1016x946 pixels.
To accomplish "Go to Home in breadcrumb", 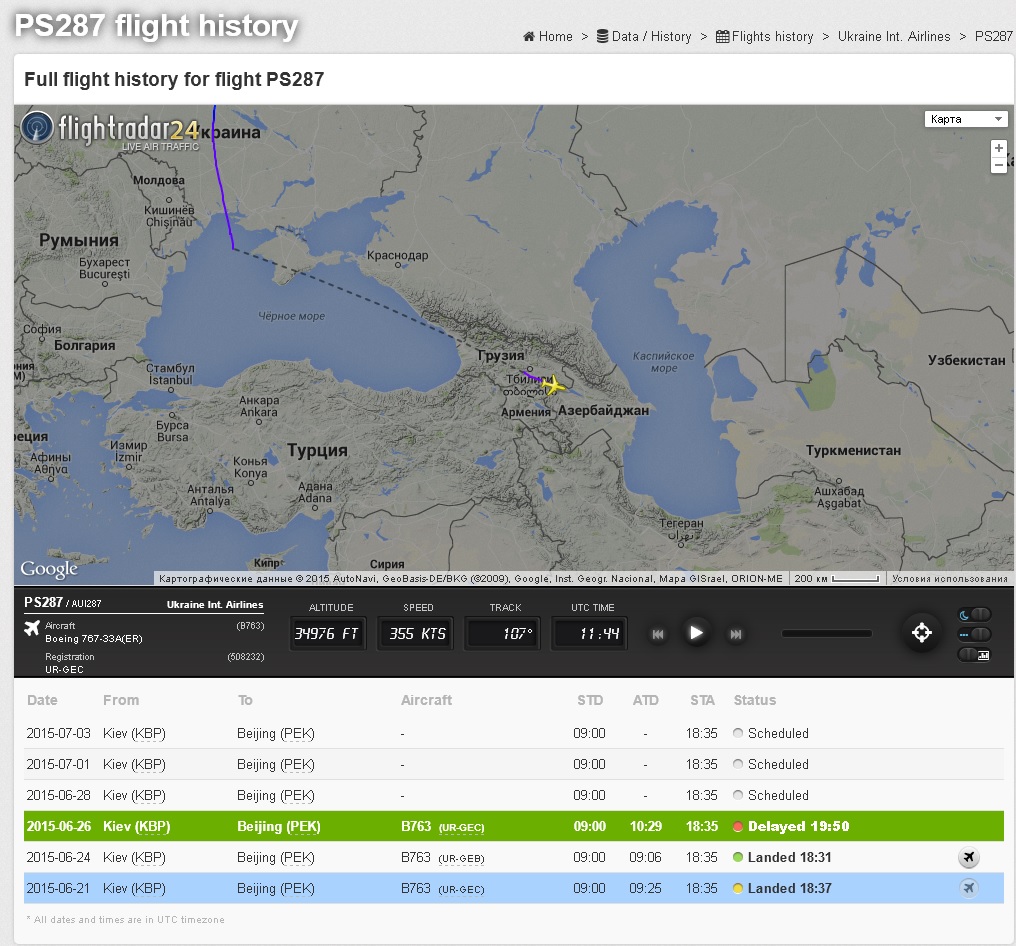I will point(548,36).
